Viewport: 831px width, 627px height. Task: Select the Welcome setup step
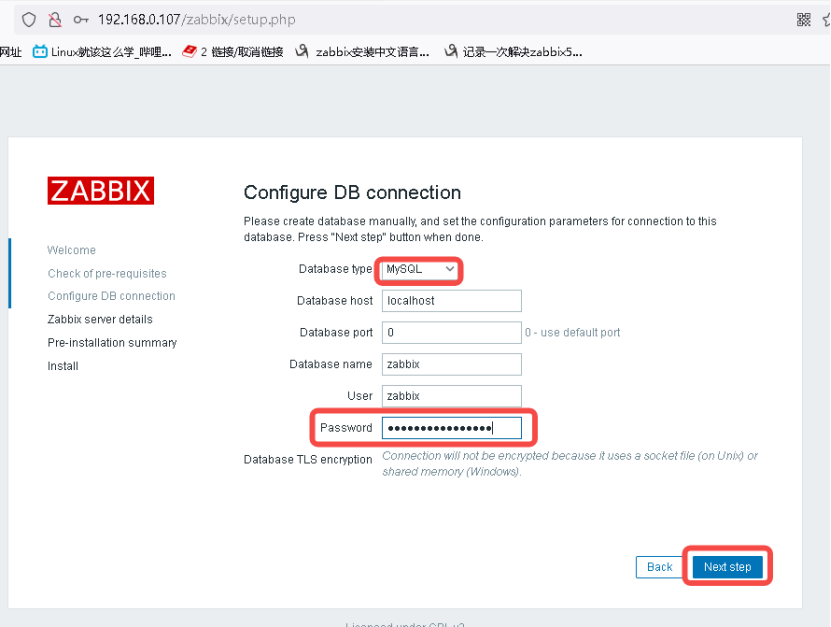[72, 250]
